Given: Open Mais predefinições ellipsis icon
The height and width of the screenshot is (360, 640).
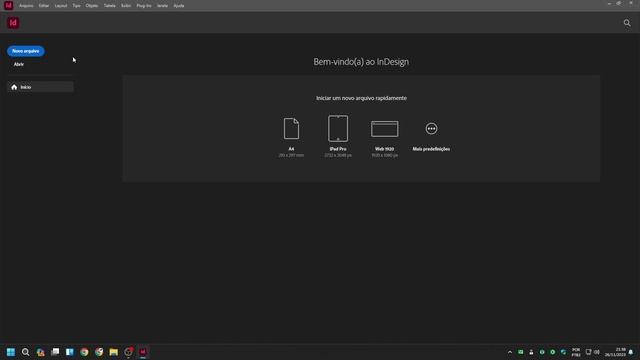Looking at the screenshot, I should [x=431, y=129].
